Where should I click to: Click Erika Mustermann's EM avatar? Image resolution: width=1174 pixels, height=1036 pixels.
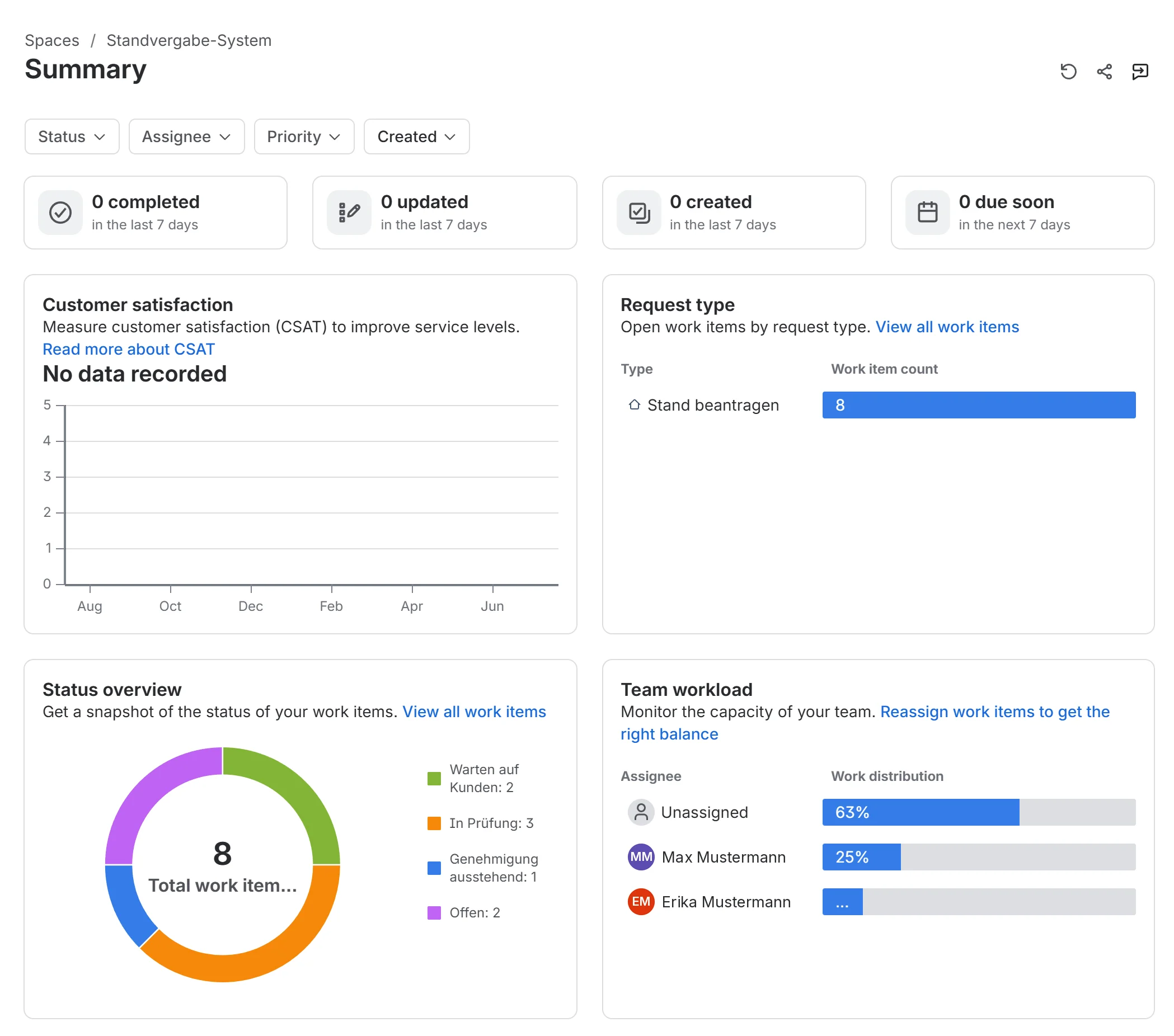[641, 902]
